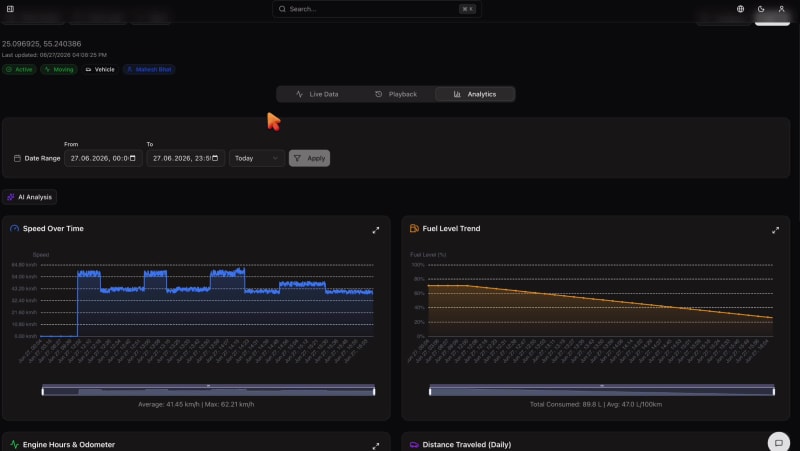Click the Fuel Level Trend title
This screenshot has height=451, width=800.
point(451,229)
